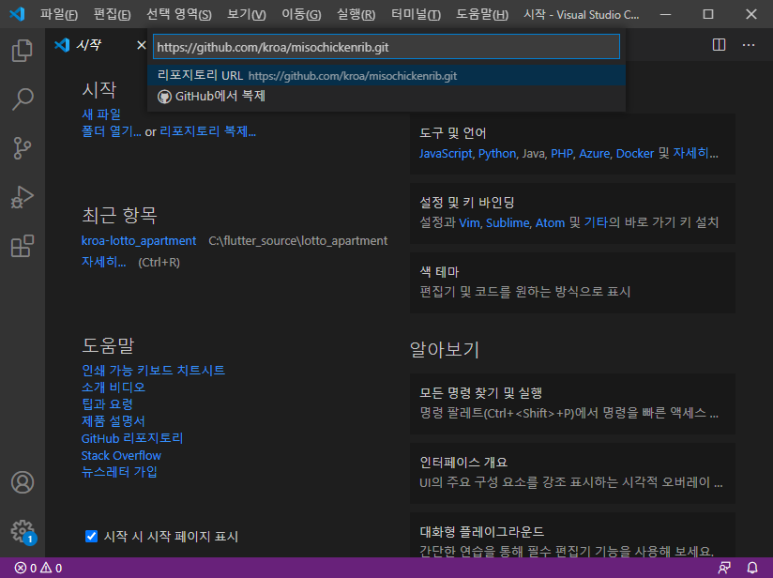This screenshot has height=578, width=773.
Task: Open recent project kroa-lotto_apartment
Action: [x=139, y=241]
